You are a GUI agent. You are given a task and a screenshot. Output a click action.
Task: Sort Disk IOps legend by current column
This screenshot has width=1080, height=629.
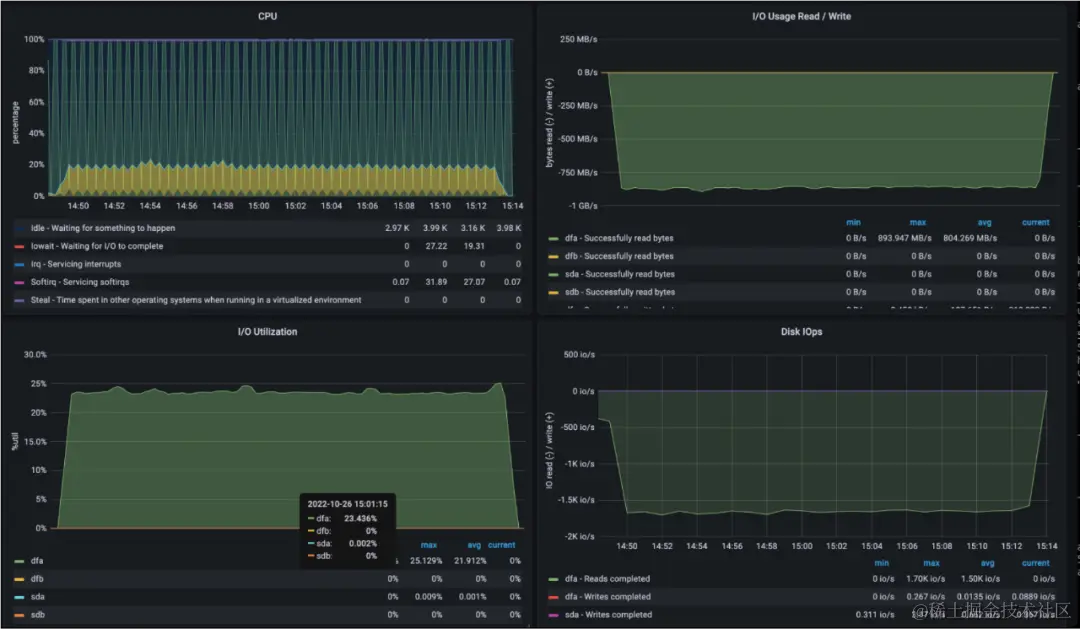point(1035,563)
